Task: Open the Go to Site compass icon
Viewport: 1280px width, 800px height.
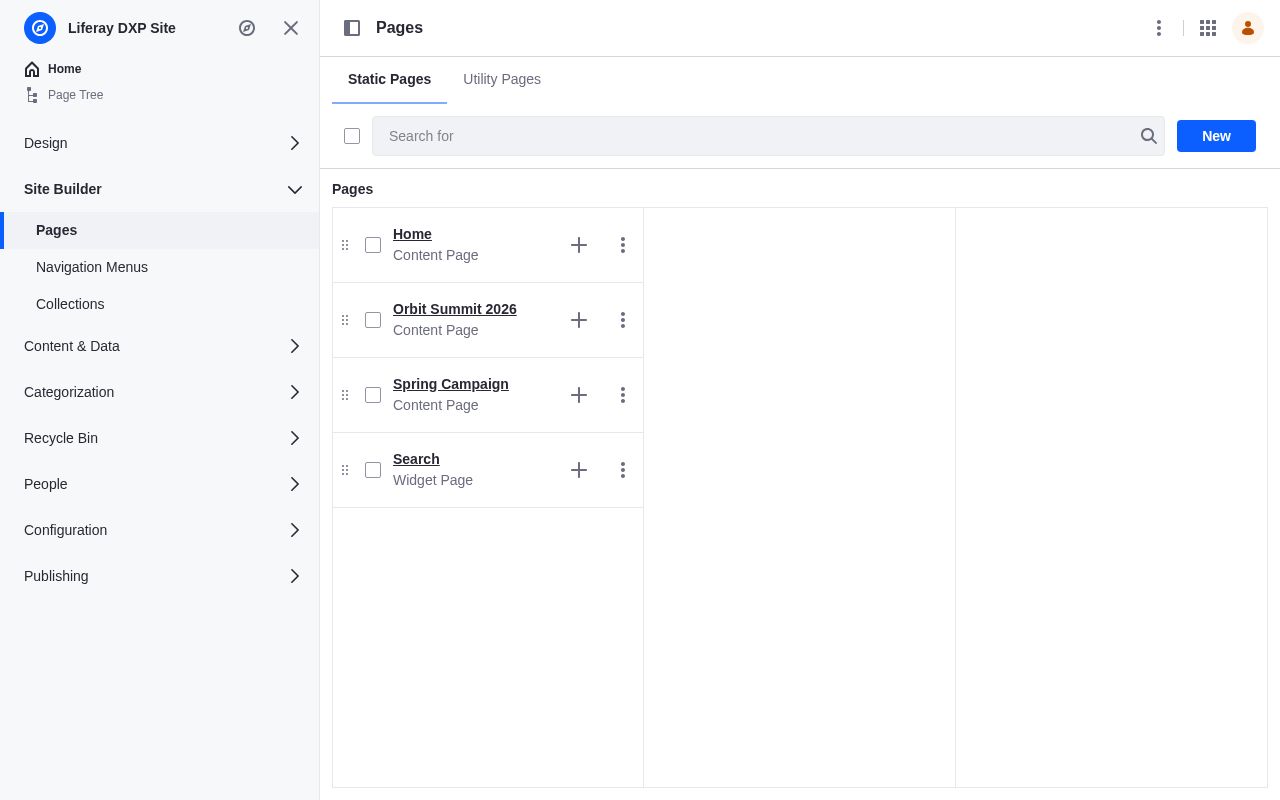Action: (247, 28)
